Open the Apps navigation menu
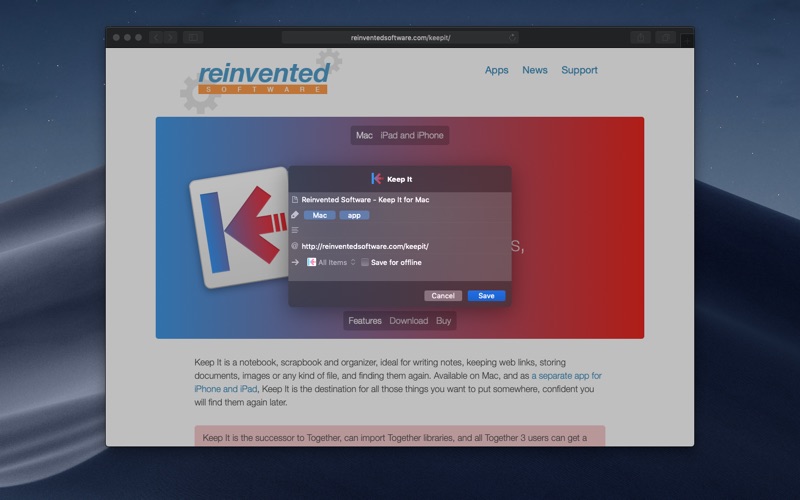 pos(496,70)
